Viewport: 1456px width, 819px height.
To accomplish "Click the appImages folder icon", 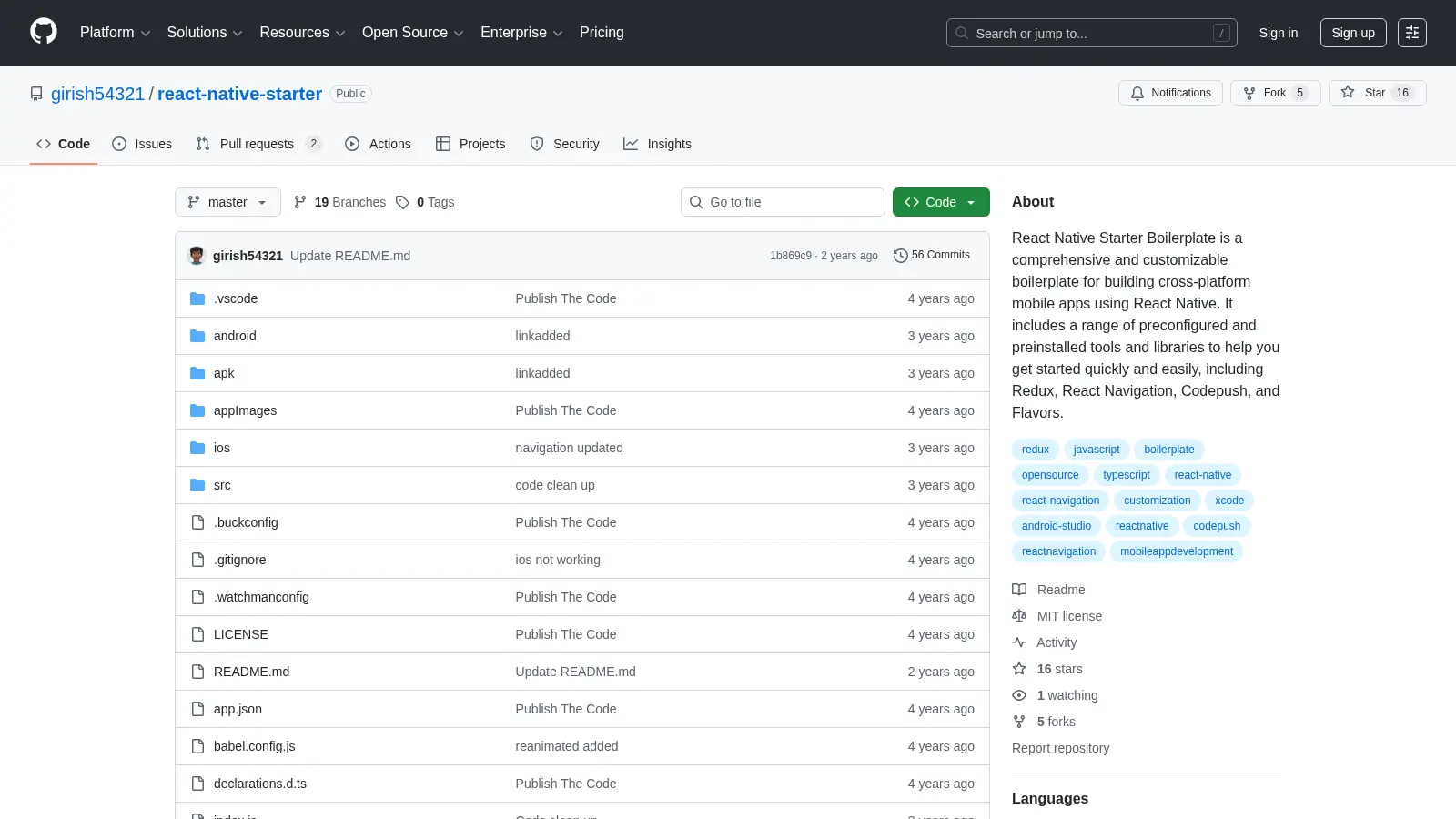I will coord(197,410).
